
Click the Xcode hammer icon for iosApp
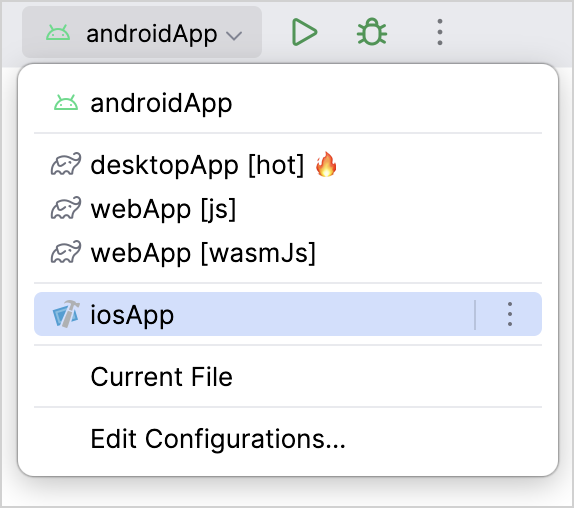pos(66,314)
